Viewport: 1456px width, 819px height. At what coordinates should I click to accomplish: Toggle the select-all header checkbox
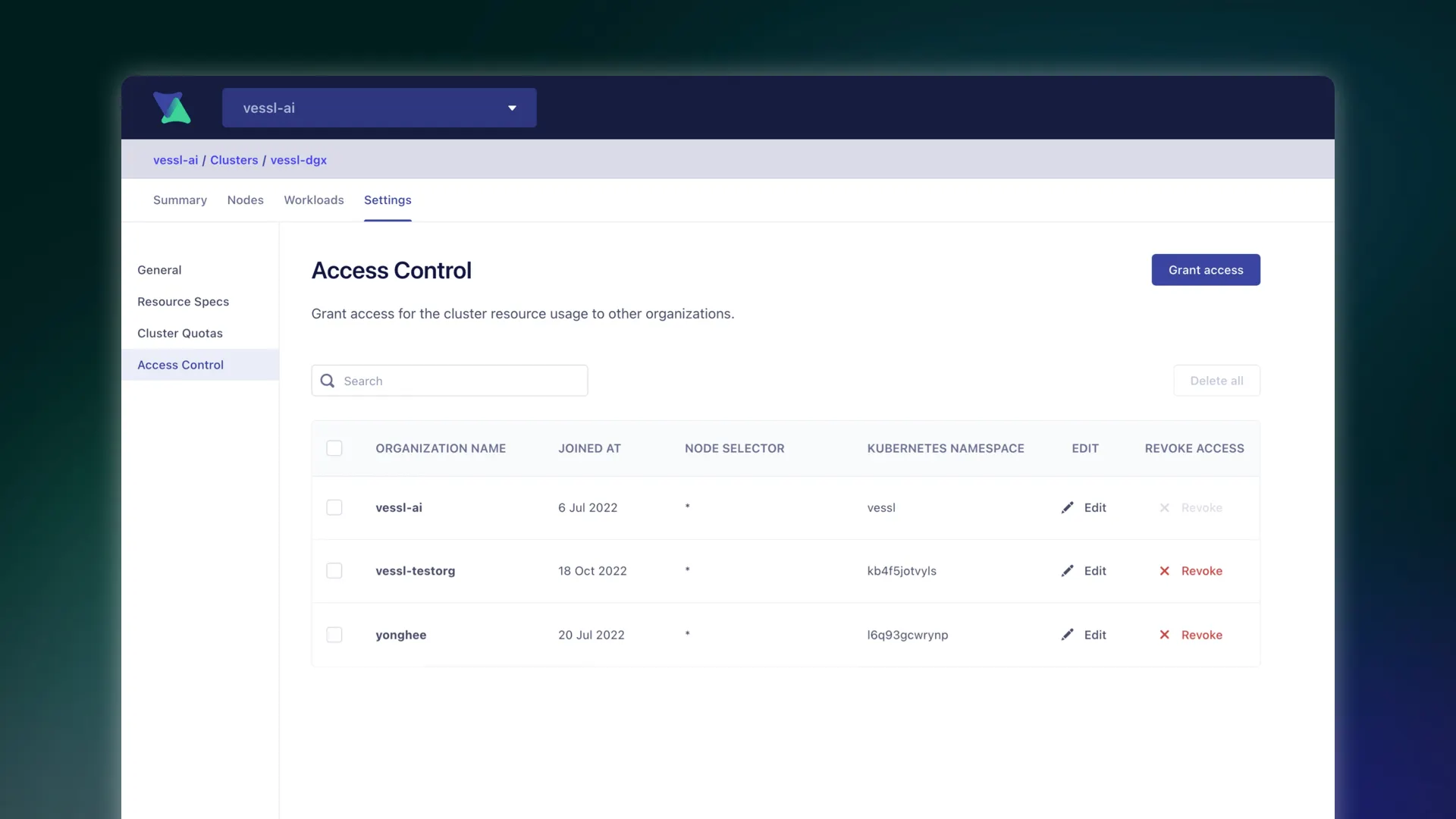pyautogui.click(x=334, y=448)
